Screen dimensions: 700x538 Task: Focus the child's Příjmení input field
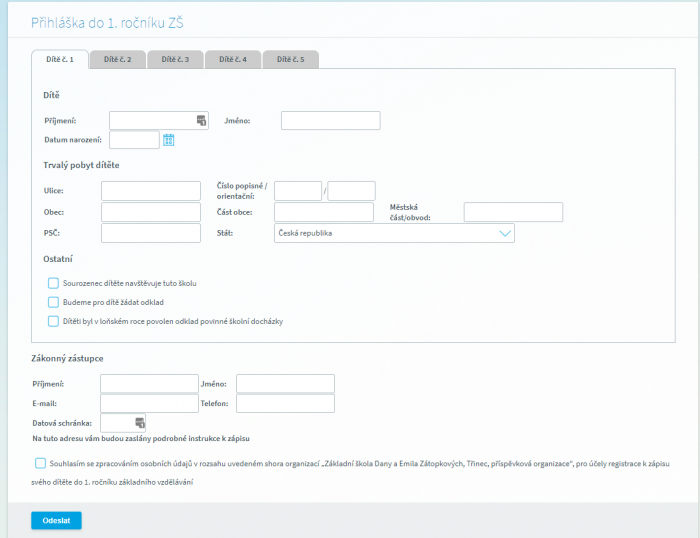pyautogui.click(x=159, y=121)
